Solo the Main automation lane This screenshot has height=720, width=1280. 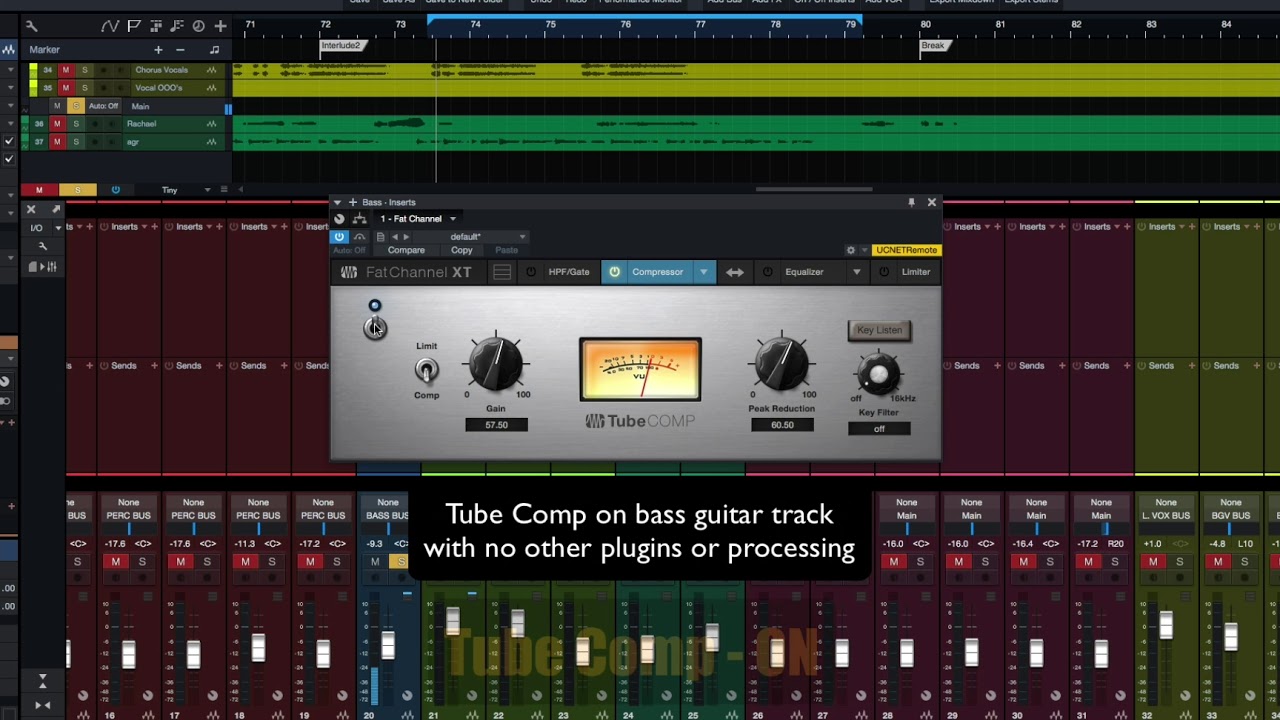pyautogui.click(x=75, y=106)
